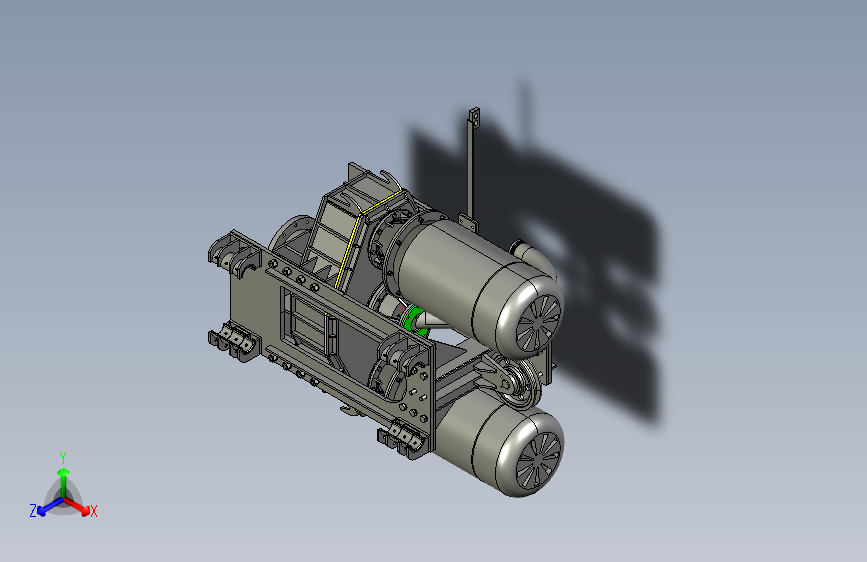Screen dimensions: 867x562
Task: Click the red X axis arrow of the triad
Action: pos(77,506)
